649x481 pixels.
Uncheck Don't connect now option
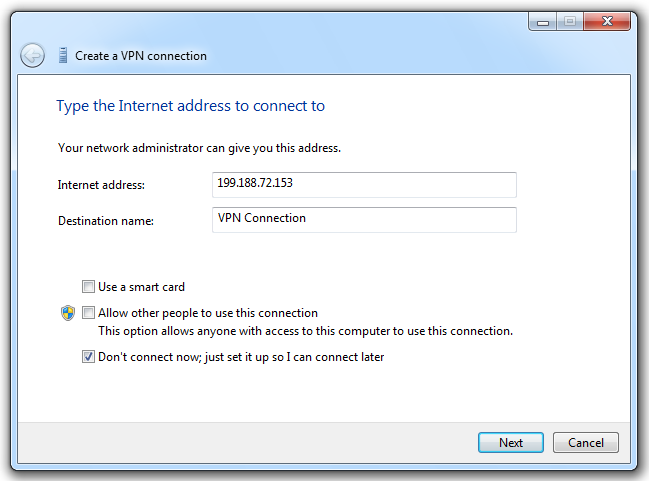(89, 357)
